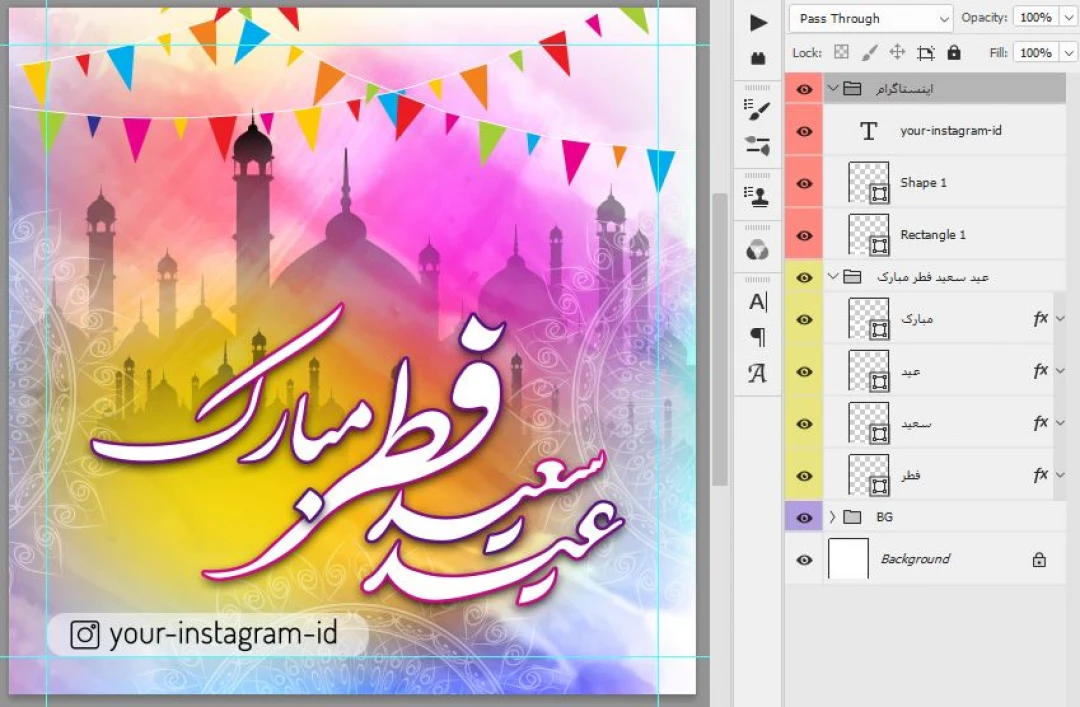Screen dimensions: 1080x707
Task: Click the Background layer white thumbnail
Action: pyautogui.click(x=848, y=559)
